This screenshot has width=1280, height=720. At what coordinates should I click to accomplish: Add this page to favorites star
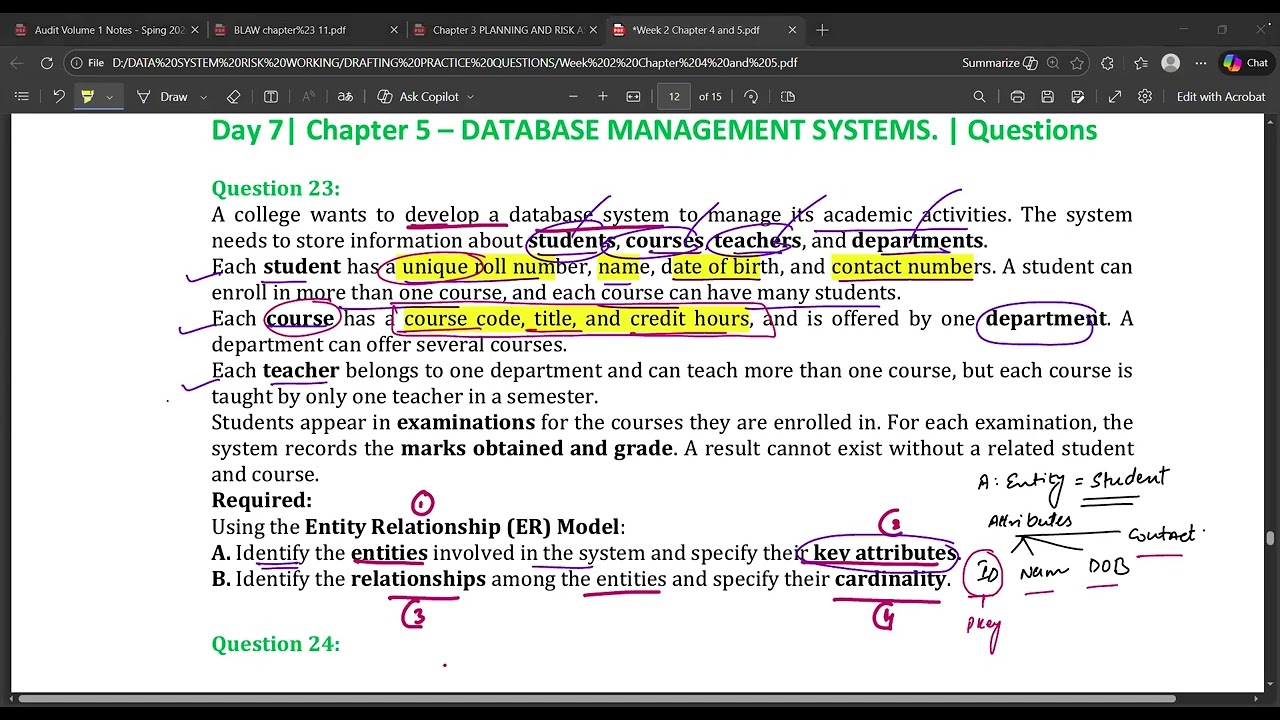coord(1077,63)
